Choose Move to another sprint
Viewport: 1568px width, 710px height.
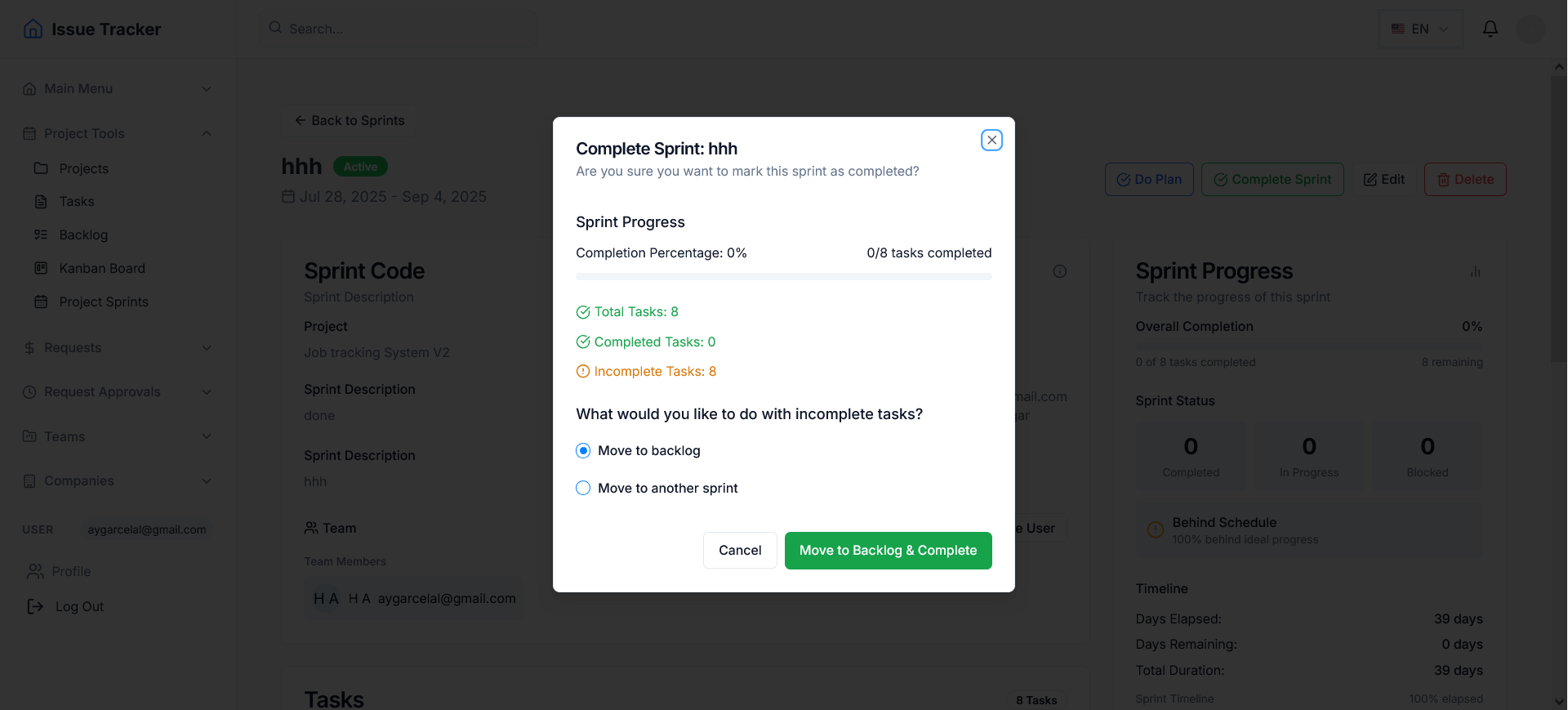(583, 488)
